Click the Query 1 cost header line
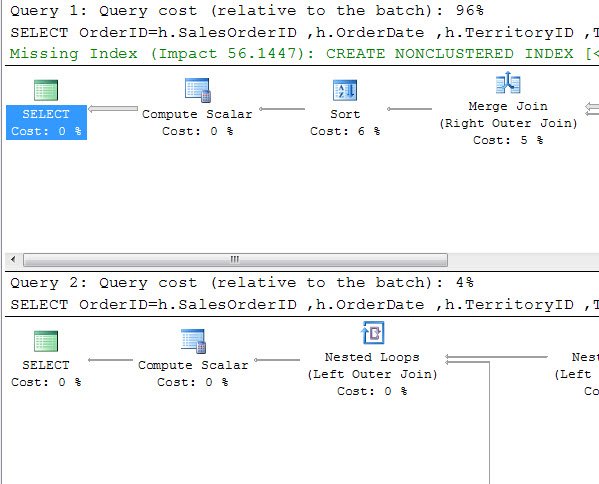 click(x=247, y=11)
